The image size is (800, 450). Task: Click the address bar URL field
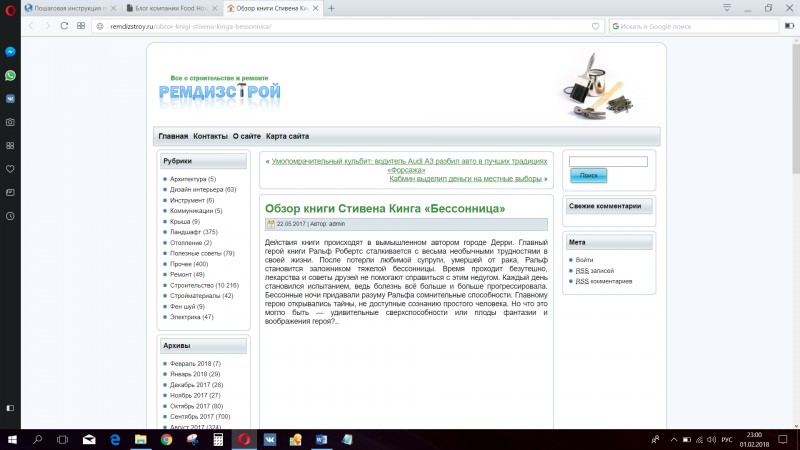(342, 27)
